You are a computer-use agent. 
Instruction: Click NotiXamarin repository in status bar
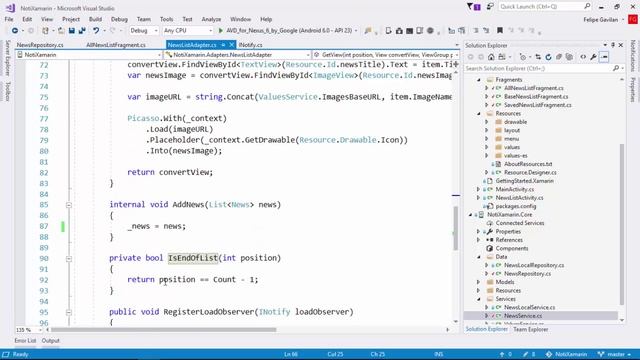567,354
